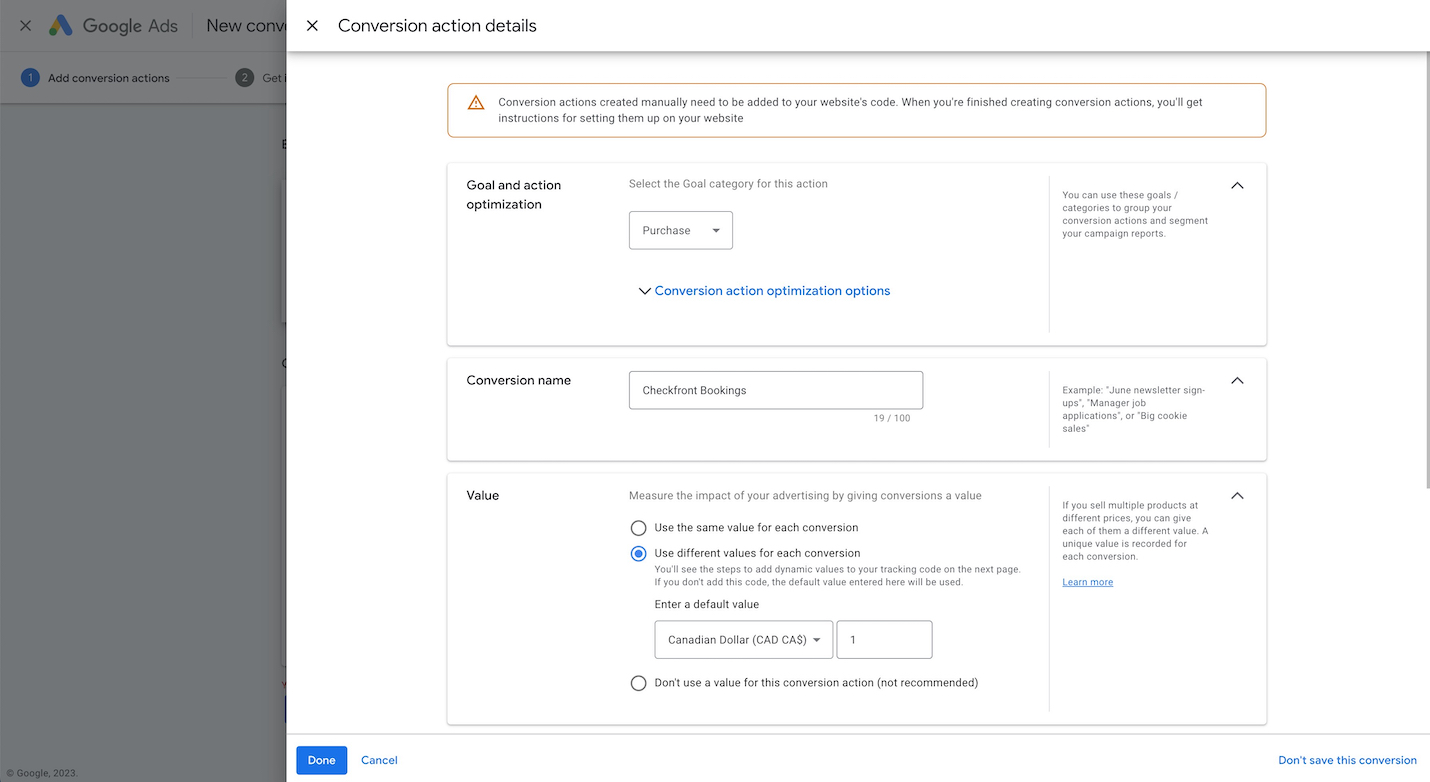Edit the Checkfront Bookings conversion name field
This screenshot has height=782, width=1430.
[x=776, y=390]
